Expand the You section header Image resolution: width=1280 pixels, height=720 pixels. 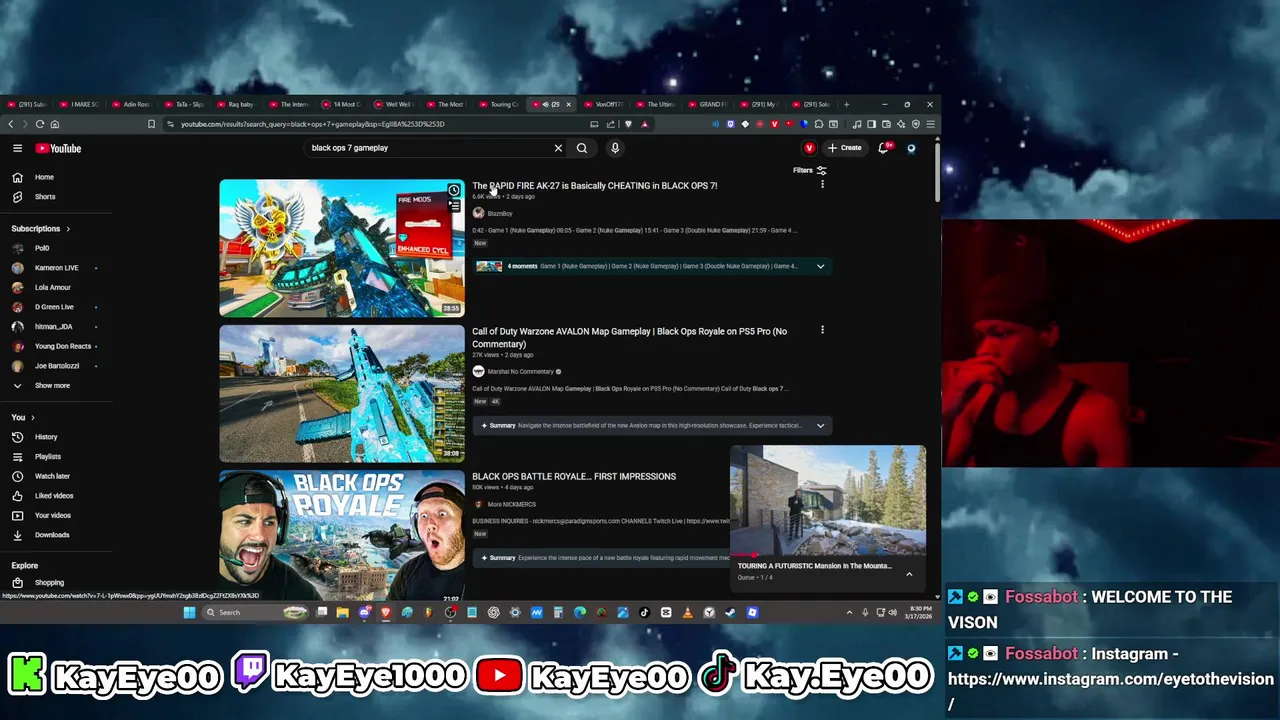pyautogui.click(x=23, y=417)
